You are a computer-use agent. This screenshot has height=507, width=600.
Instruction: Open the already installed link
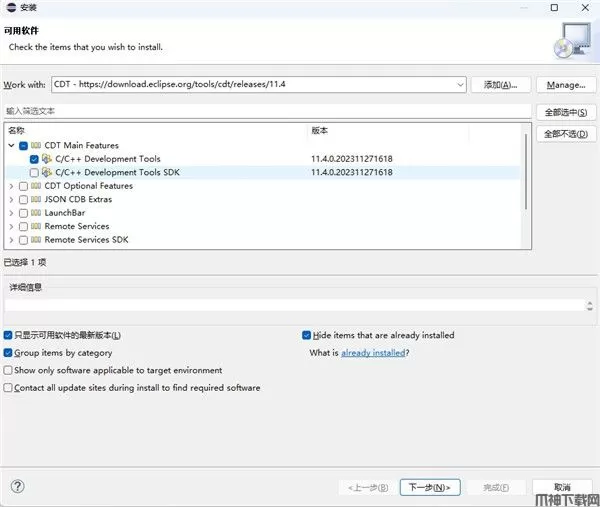coord(373,353)
